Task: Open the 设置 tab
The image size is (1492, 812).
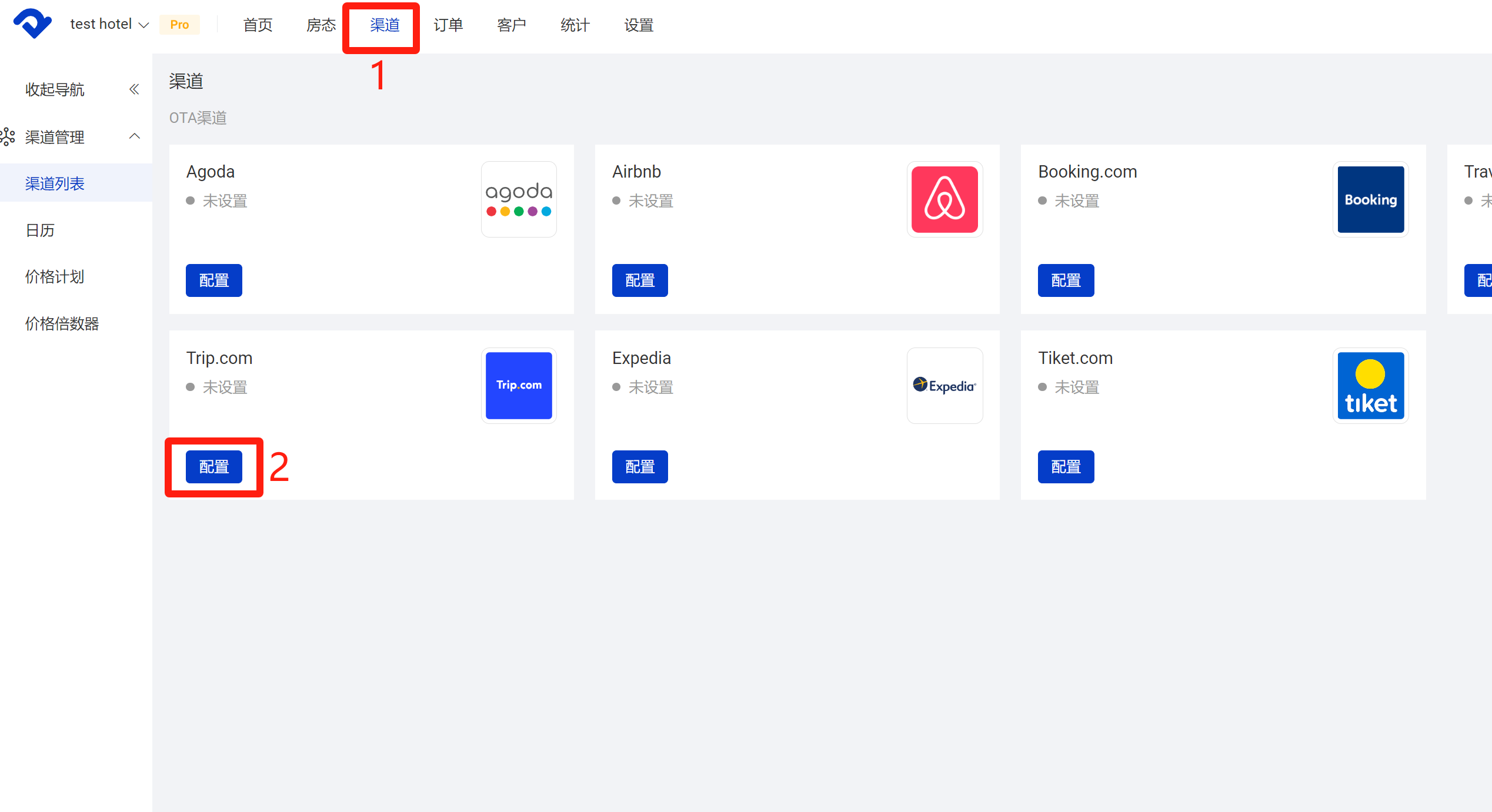Action: [x=639, y=25]
